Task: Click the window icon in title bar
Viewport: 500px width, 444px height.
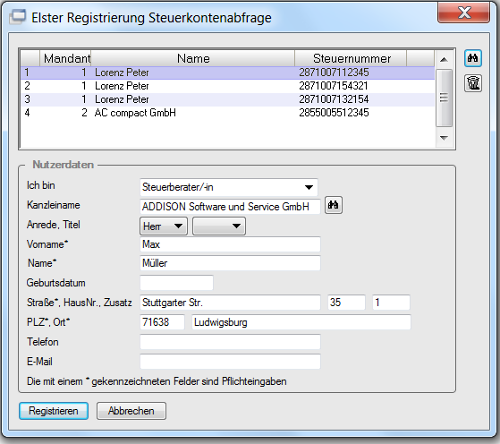Action: click(18, 17)
